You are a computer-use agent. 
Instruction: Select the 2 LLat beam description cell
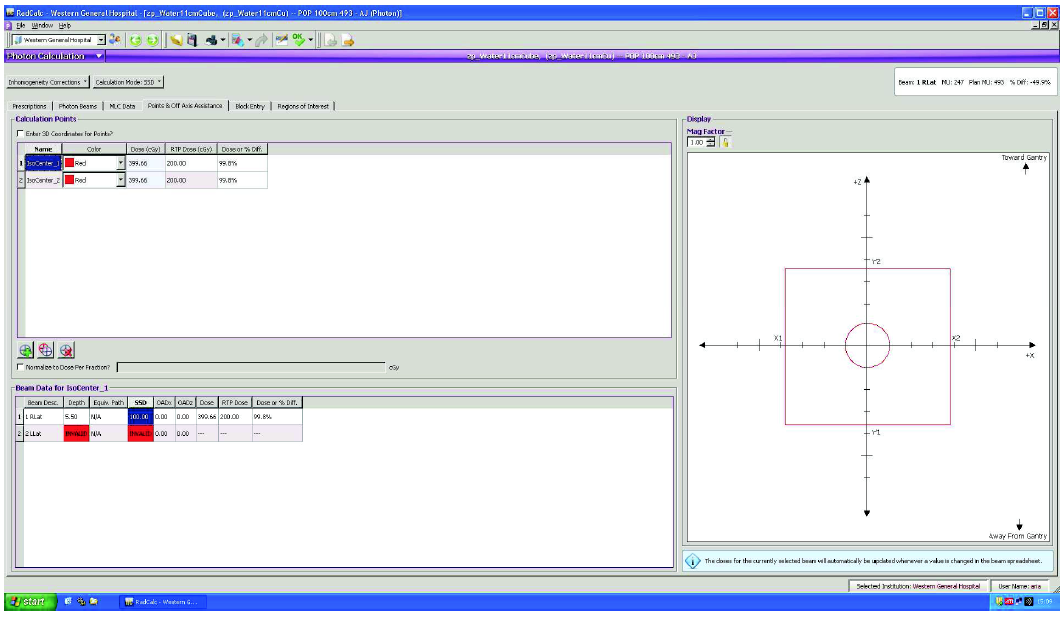pyautogui.click(x=43, y=434)
